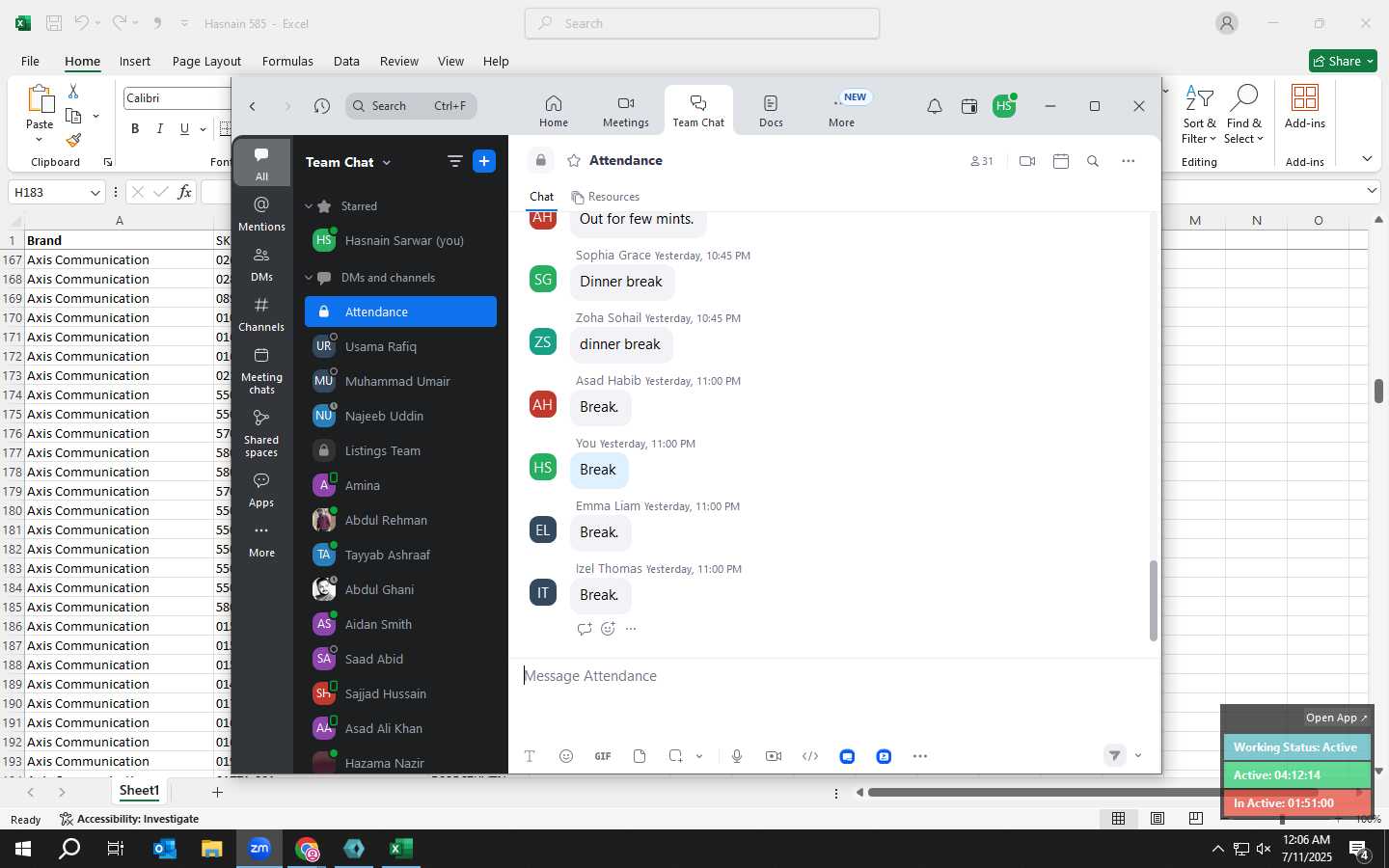Screen dimensions: 1389x868
Task: Go back with Zoom back arrow
Action: click(x=253, y=106)
